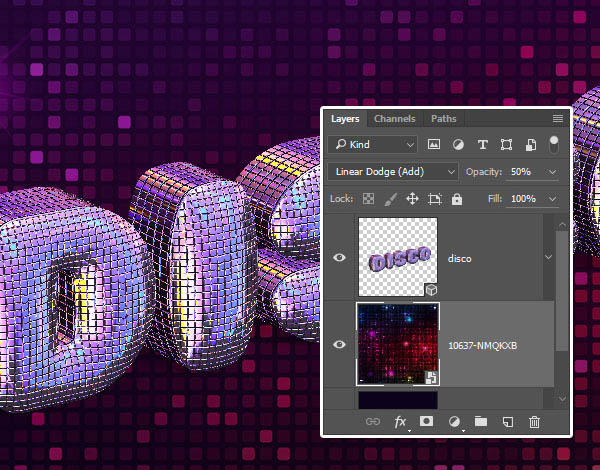Filter layers by type layer icon
600x470 pixels.
coord(483,145)
